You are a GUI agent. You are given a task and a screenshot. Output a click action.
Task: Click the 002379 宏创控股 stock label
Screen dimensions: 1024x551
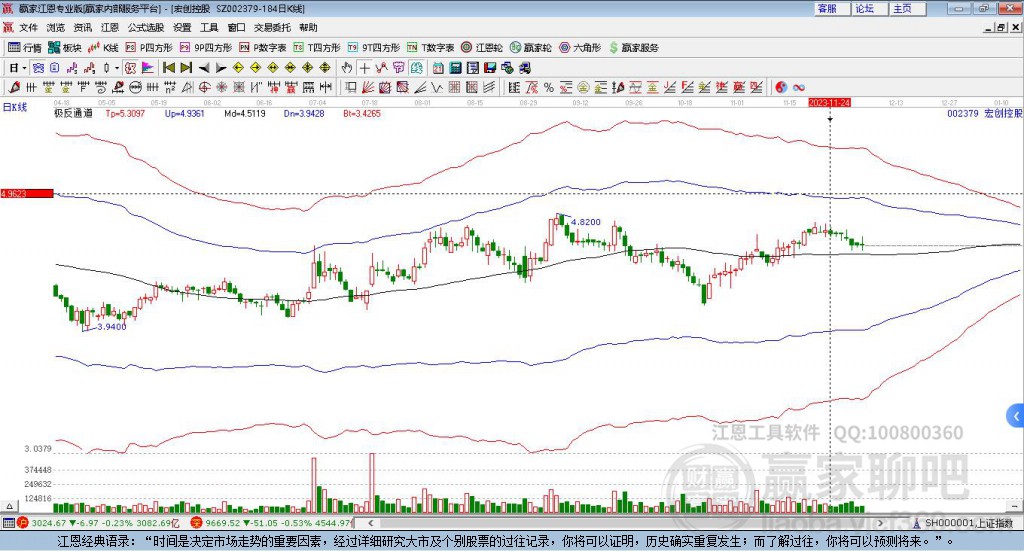pos(984,114)
